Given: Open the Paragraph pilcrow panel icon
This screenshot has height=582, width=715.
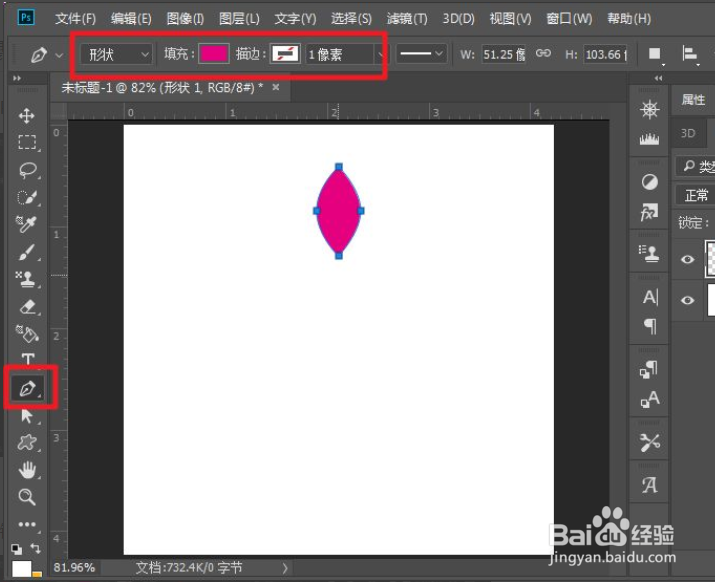Looking at the screenshot, I should point(650,326).
